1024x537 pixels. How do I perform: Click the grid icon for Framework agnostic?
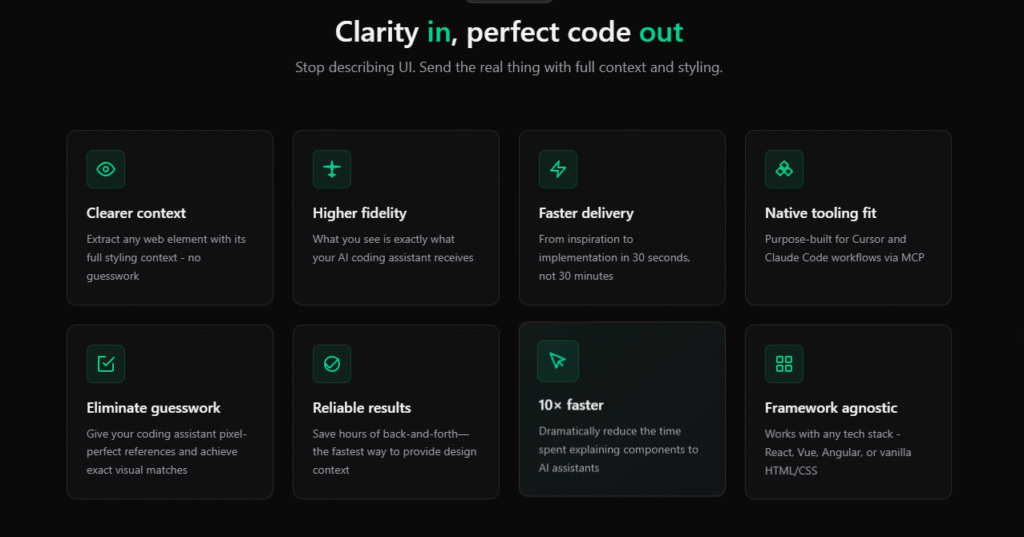[x=784, y=364]
